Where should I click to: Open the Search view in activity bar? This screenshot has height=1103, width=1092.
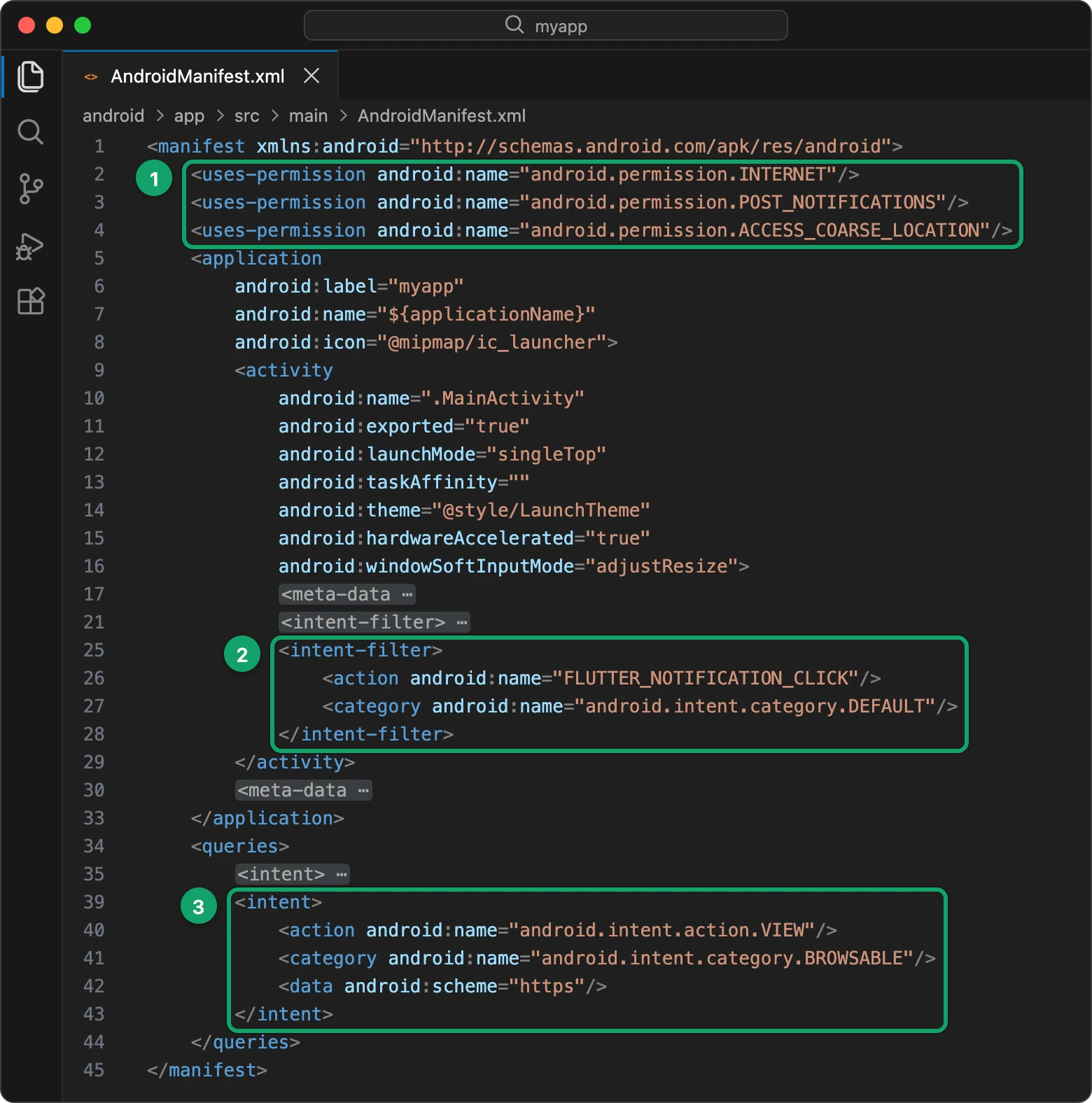pyautogui.click(x=30, y=132)
